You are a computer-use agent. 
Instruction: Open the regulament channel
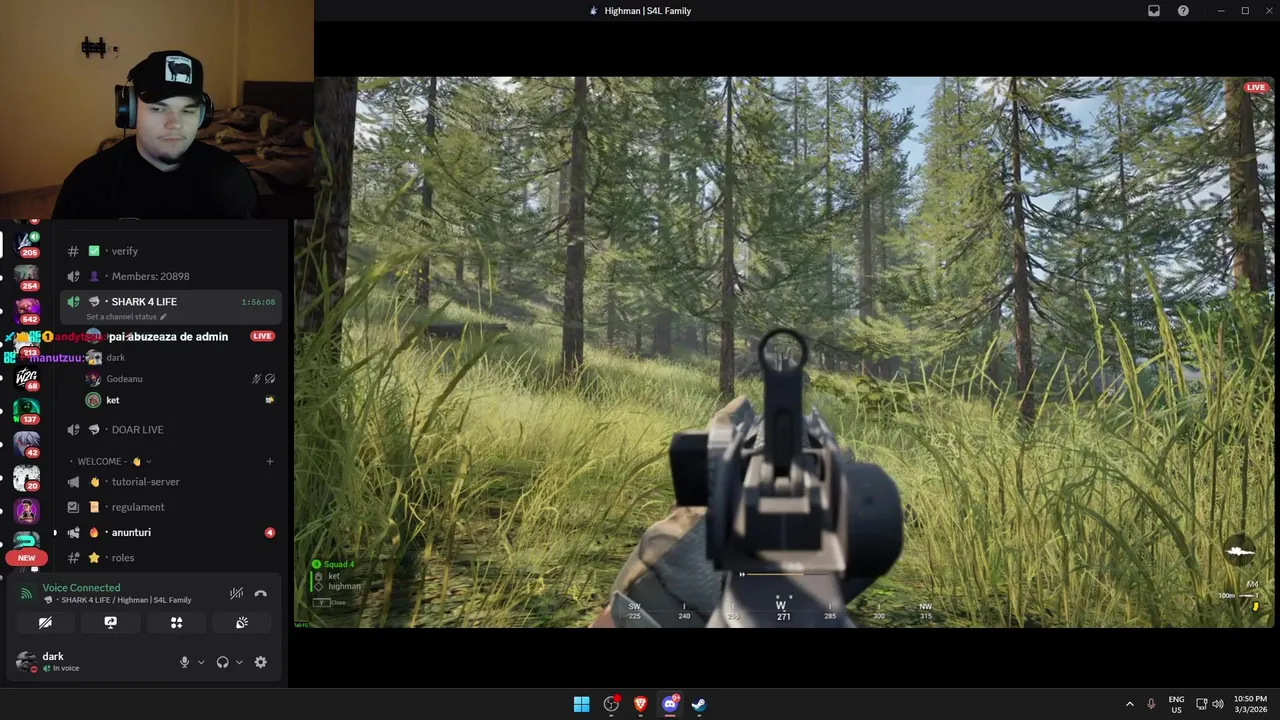click(171, 507)
